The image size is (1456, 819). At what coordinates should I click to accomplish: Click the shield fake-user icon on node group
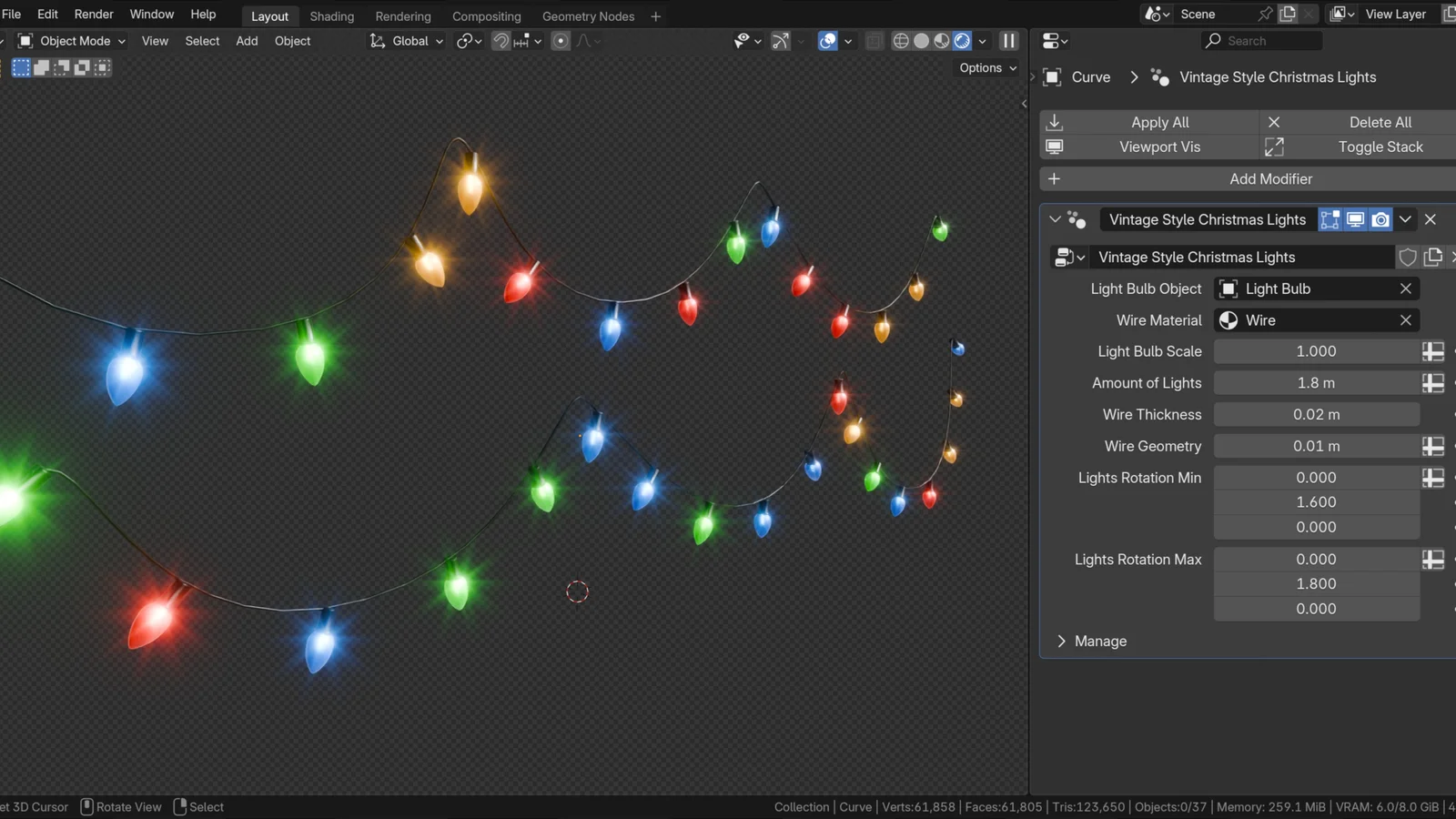click(x=1407, y=257)
